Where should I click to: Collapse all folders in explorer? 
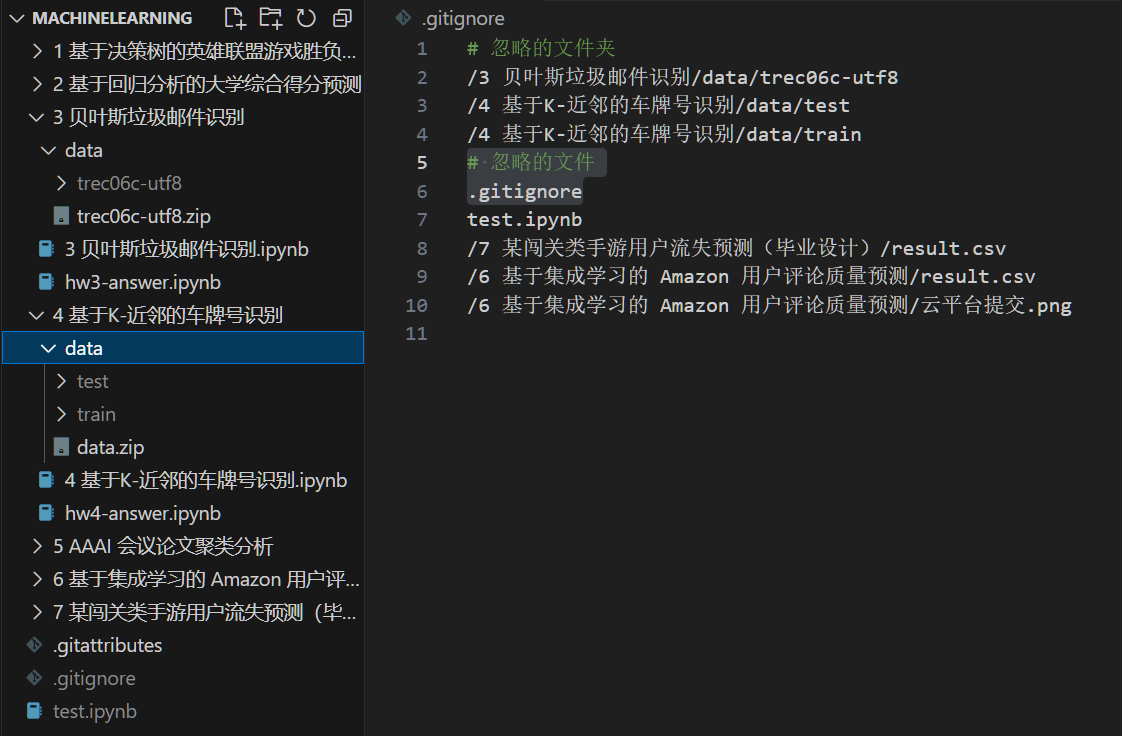[342, 18]
